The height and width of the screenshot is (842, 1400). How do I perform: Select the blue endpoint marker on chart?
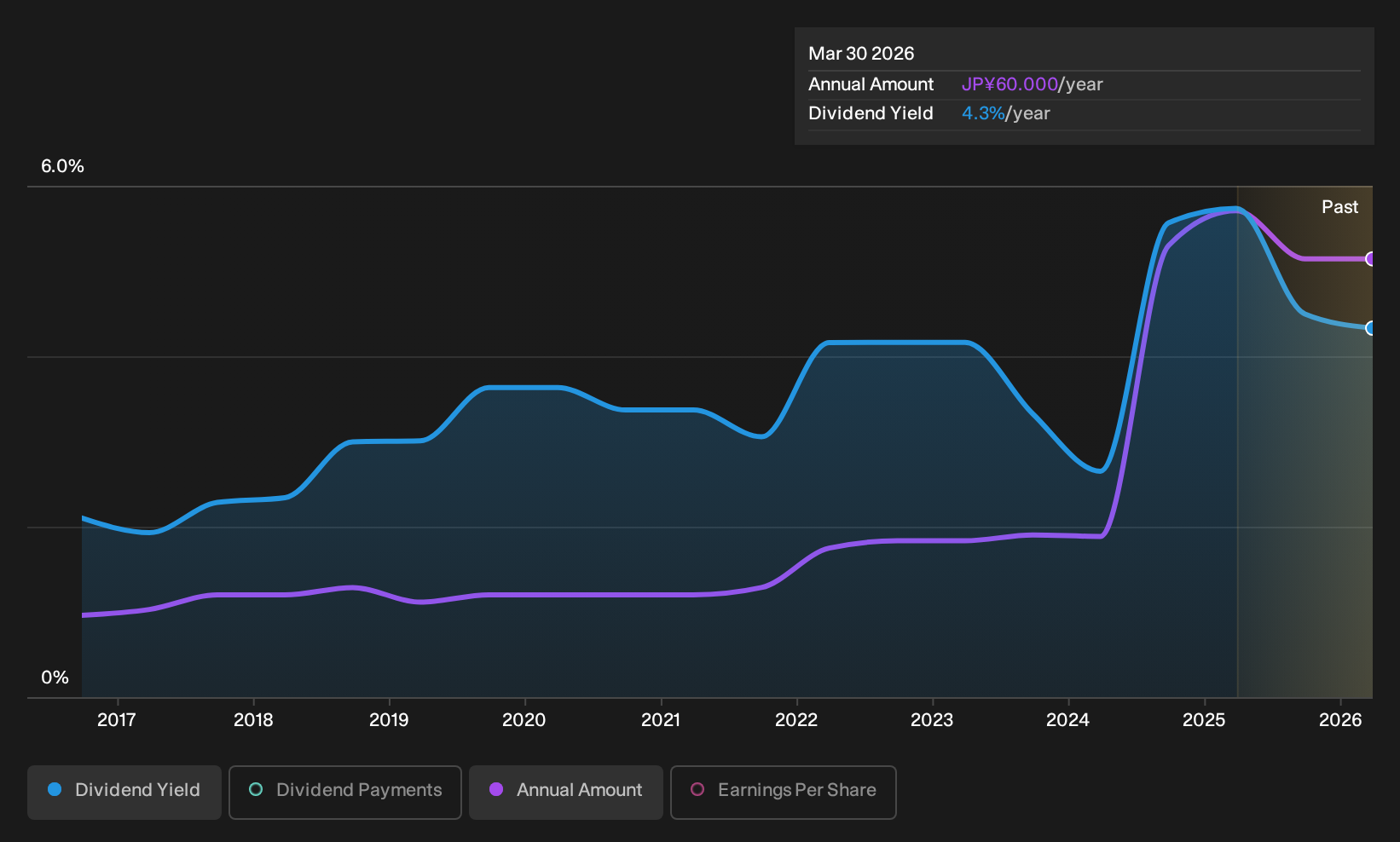pyautogui.click(x=1370, y=328)
